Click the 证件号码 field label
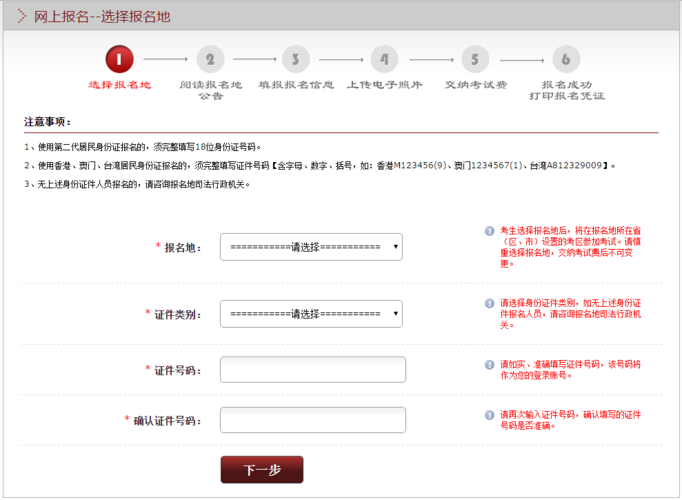The height and width of the screenshot is (500, 682). [x=177, y=370]
